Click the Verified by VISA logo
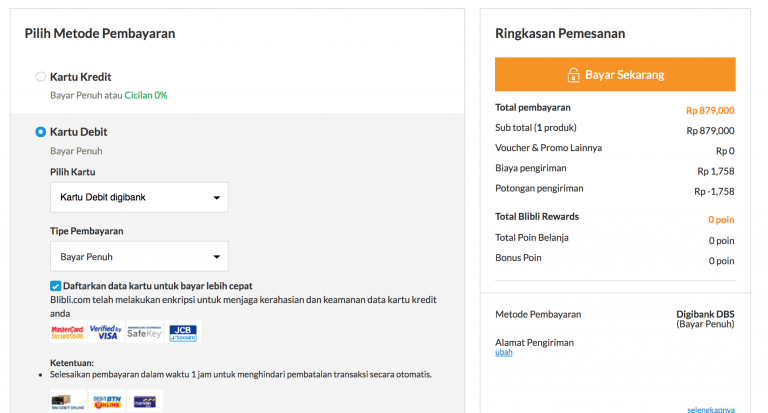 tap(105, 331)
